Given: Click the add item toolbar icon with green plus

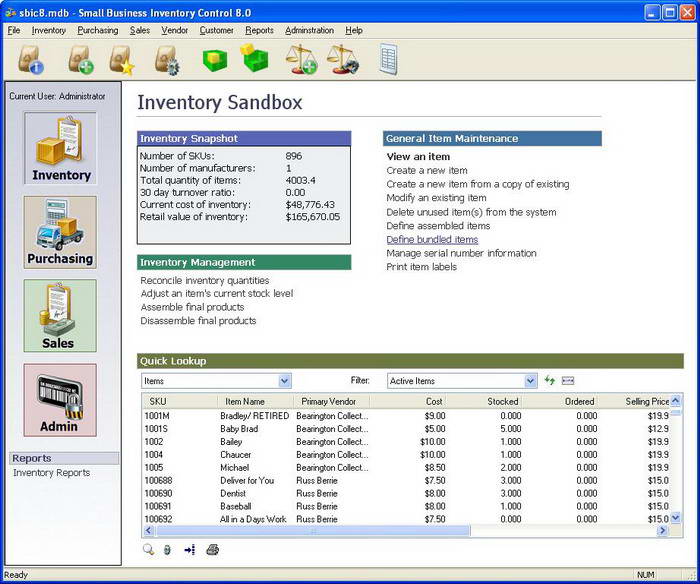Looking at the screenshot, I should [x=81, y=59].
